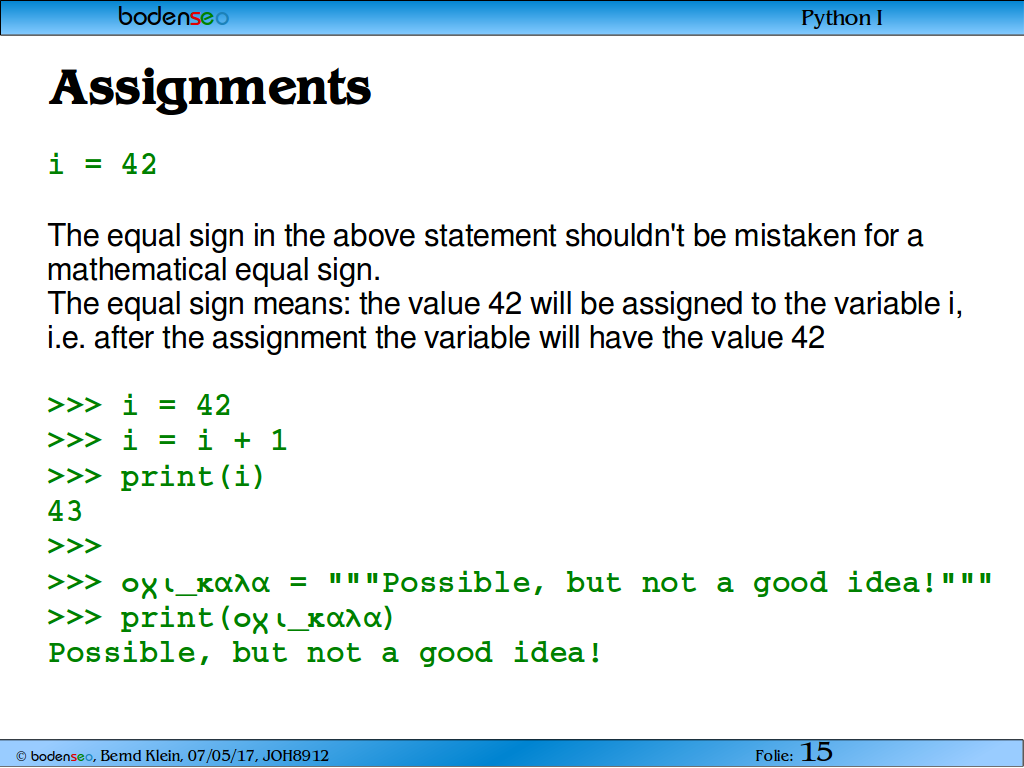Click the bodenseo logo in the header
This screenshot has height=768, width=1024.
[174, 16]
